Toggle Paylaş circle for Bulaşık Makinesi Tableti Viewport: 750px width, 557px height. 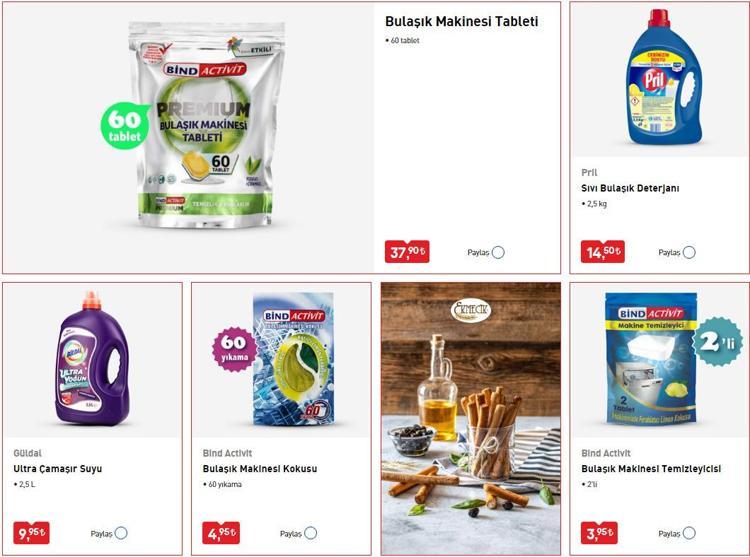click(498, 252)
